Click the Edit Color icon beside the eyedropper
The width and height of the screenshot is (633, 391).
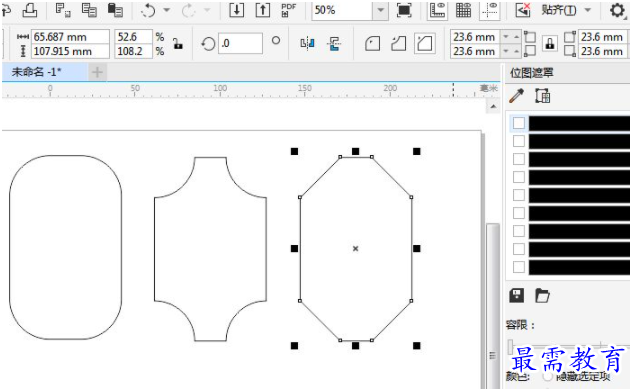point(543,96)
